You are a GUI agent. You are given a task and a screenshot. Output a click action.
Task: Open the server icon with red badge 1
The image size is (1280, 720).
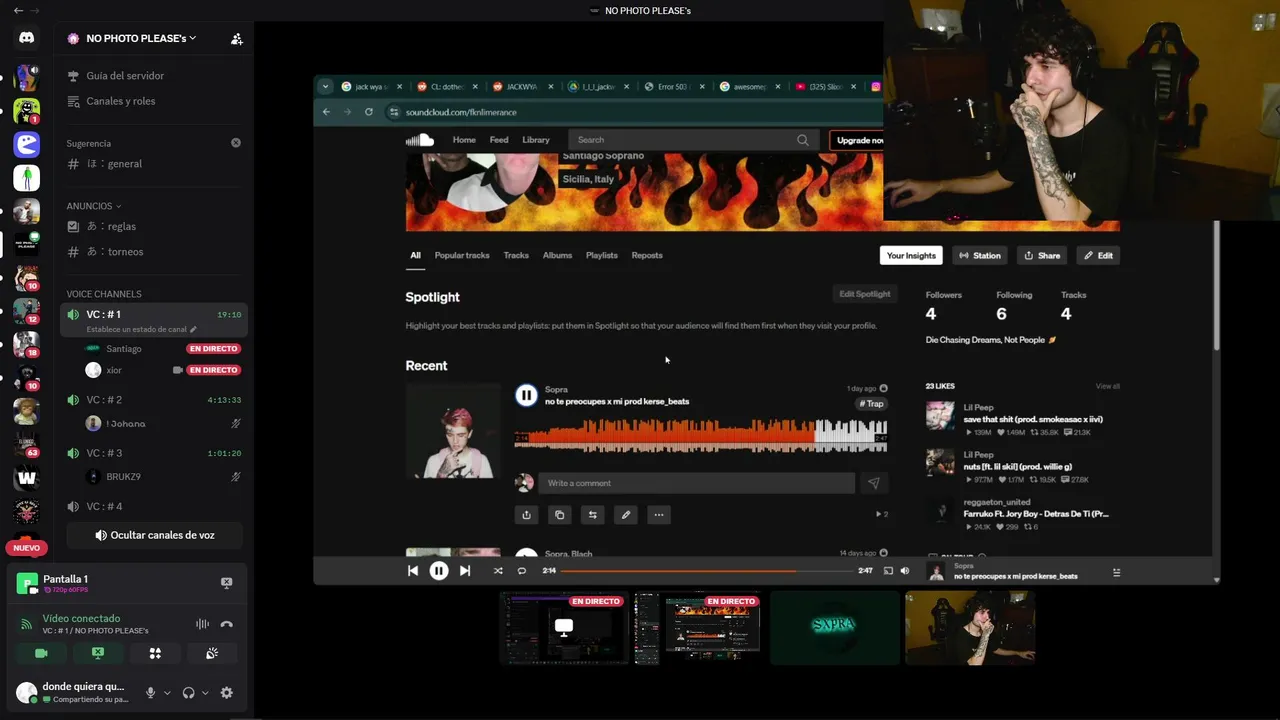tap(26, 110)
